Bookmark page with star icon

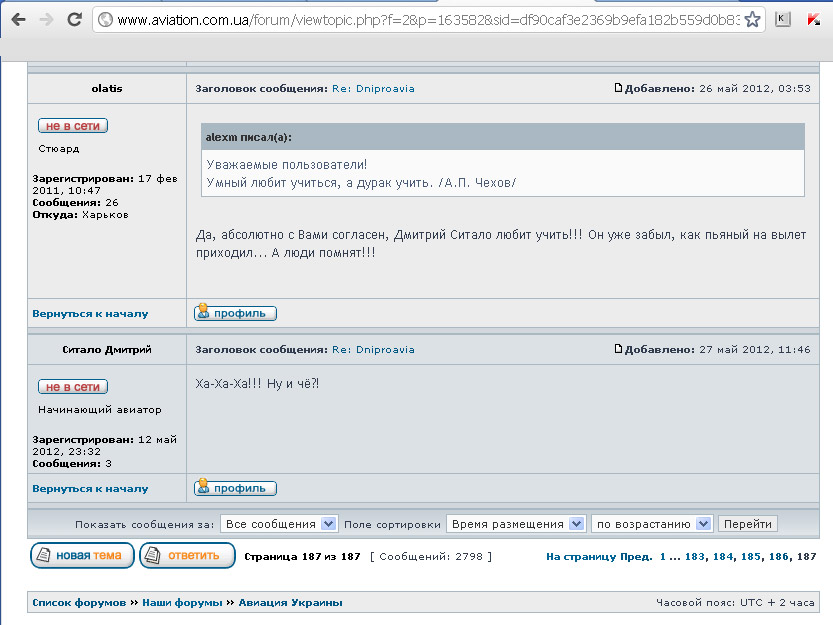click(753, 19)
